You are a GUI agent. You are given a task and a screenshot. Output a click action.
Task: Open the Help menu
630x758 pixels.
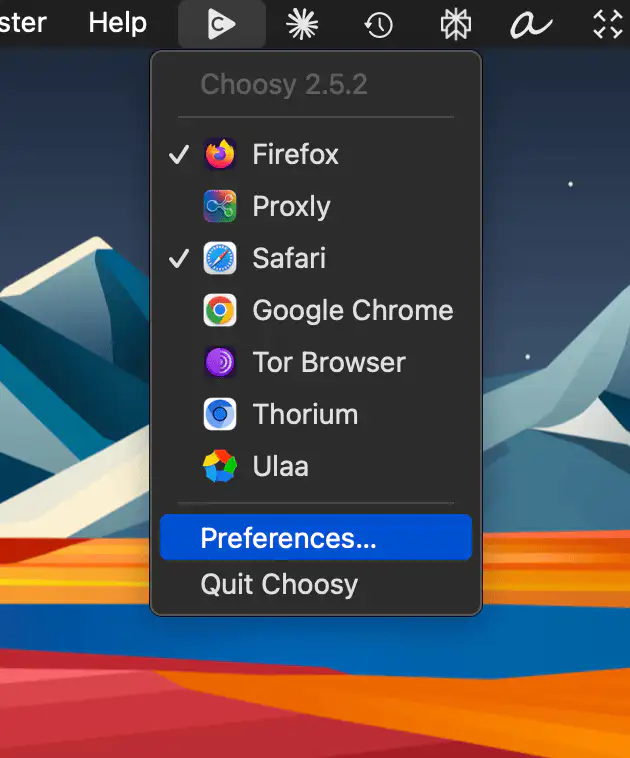point(117,23)
